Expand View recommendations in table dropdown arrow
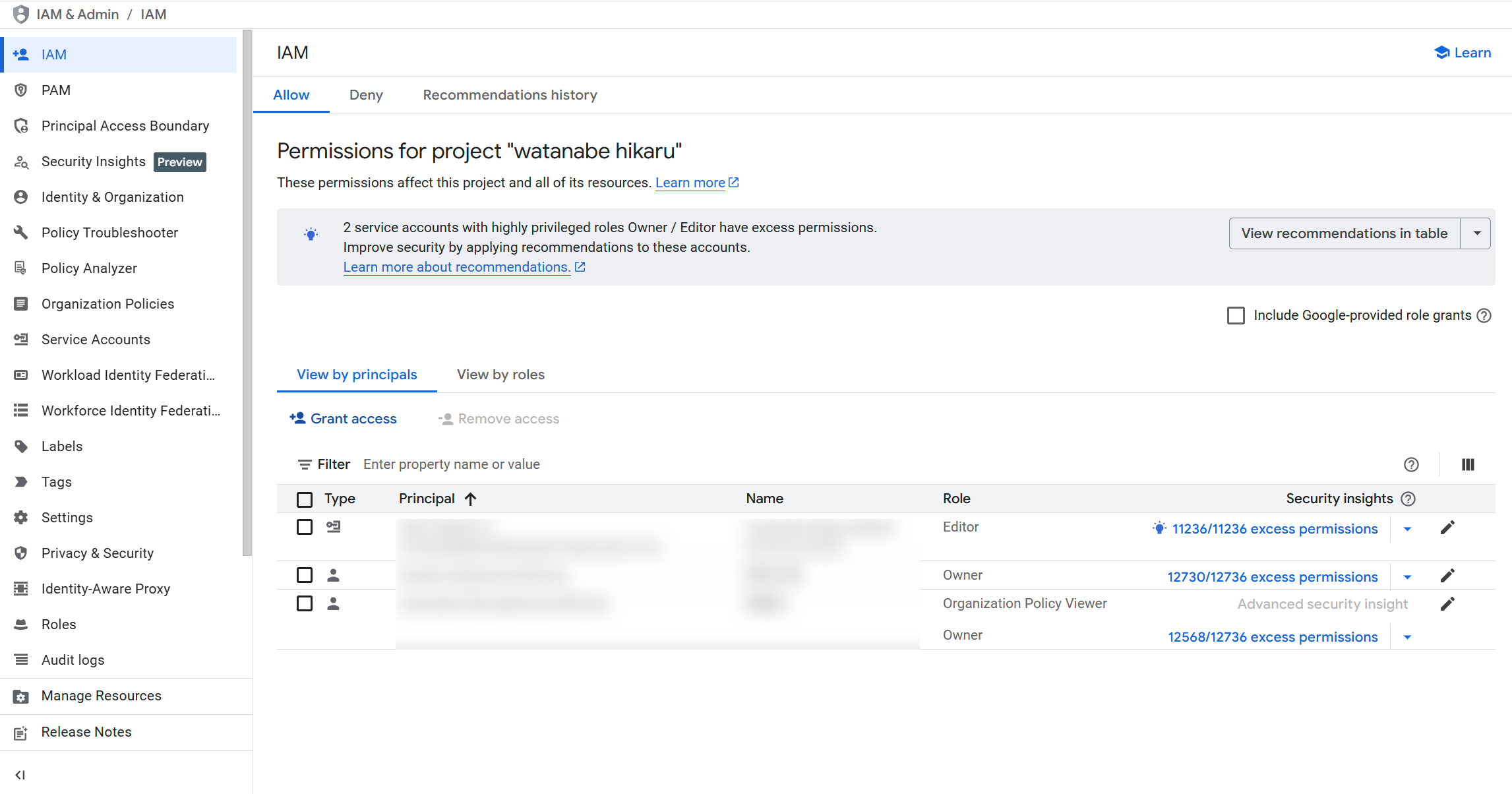Image resolution: width=1512 pixels, height=794 pixels. [1477, 233]
